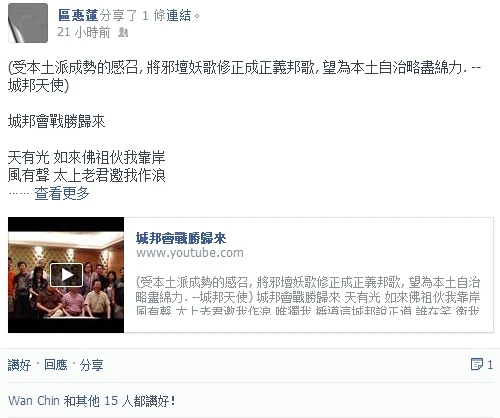Play the video via the play button
Image resolution: width=500 pixels, height=418 pixels.
click(66, 275)
